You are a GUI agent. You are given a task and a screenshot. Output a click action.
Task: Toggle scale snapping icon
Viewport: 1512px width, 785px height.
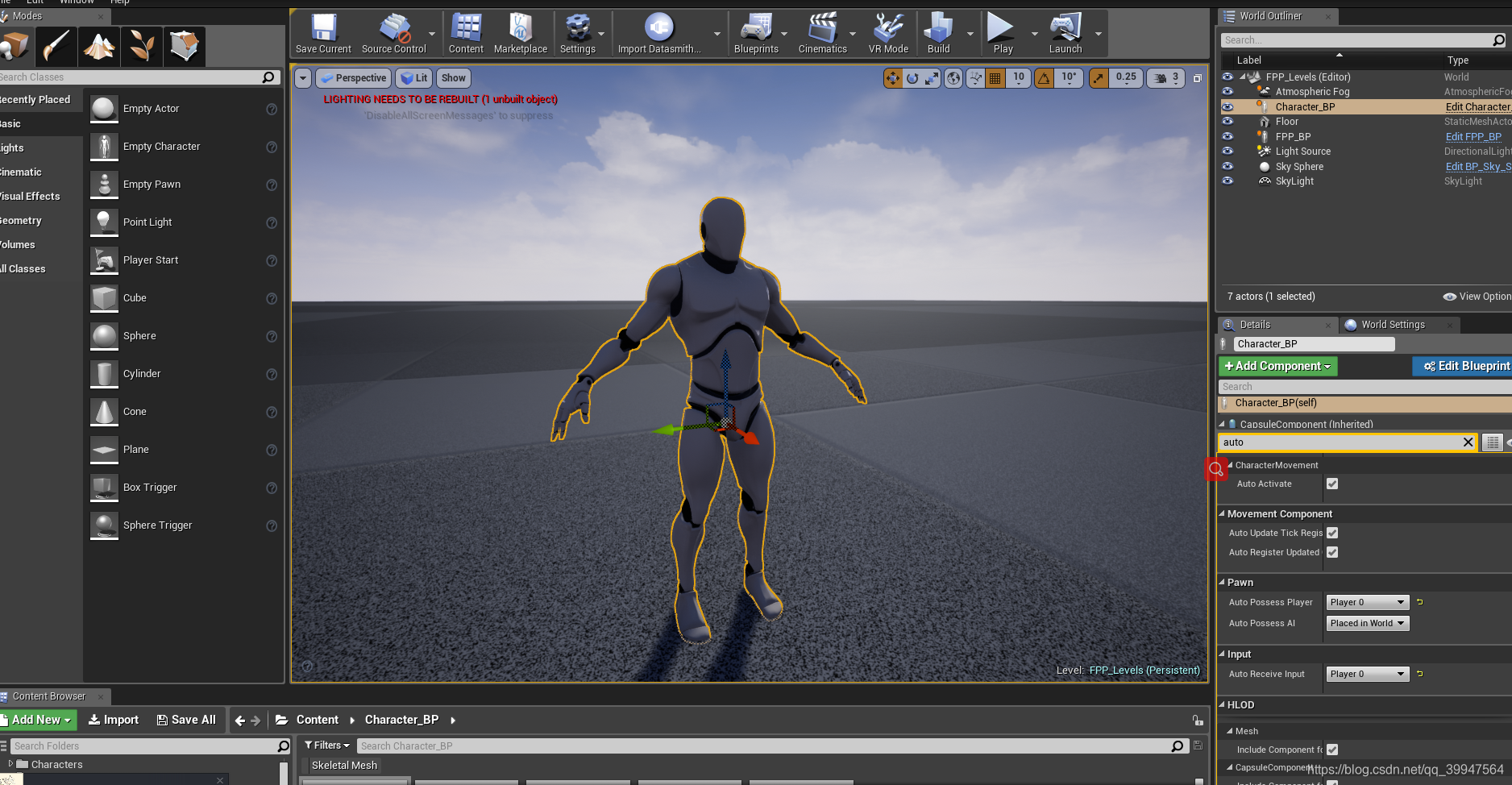[1099, 78]
